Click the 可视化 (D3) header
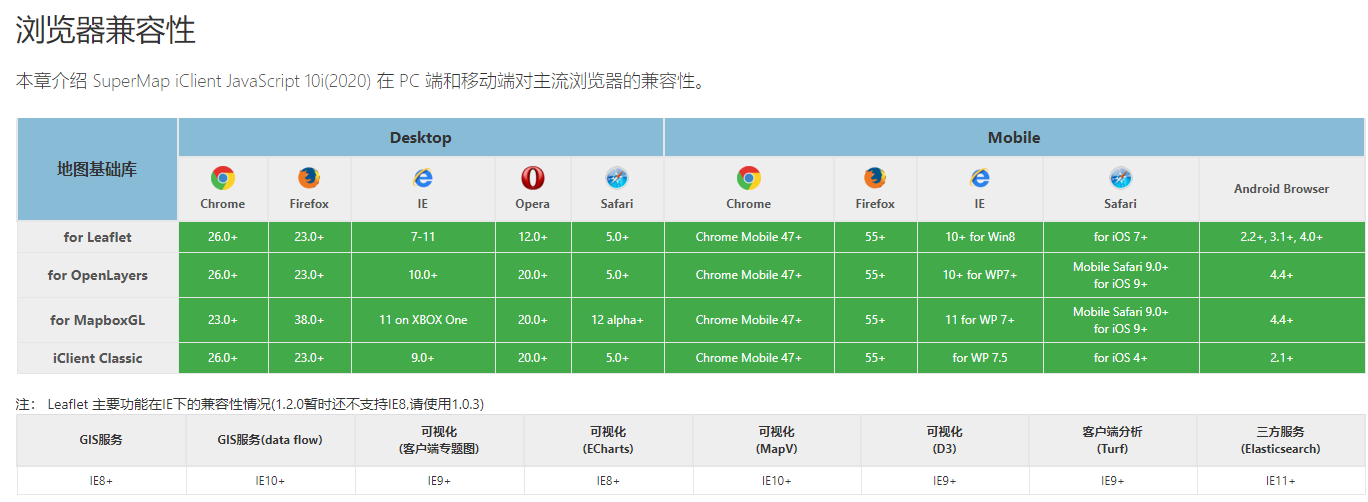The height and width of the screenshot is (502, 1368). point(944,440)
